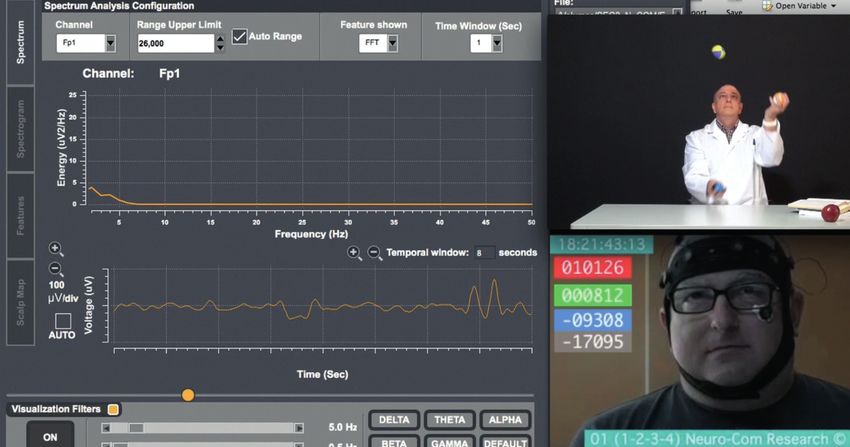This screenshot has width=850, height=447.
Task: Apply the GAMMA band filter
Action: [x=449, y=442]
